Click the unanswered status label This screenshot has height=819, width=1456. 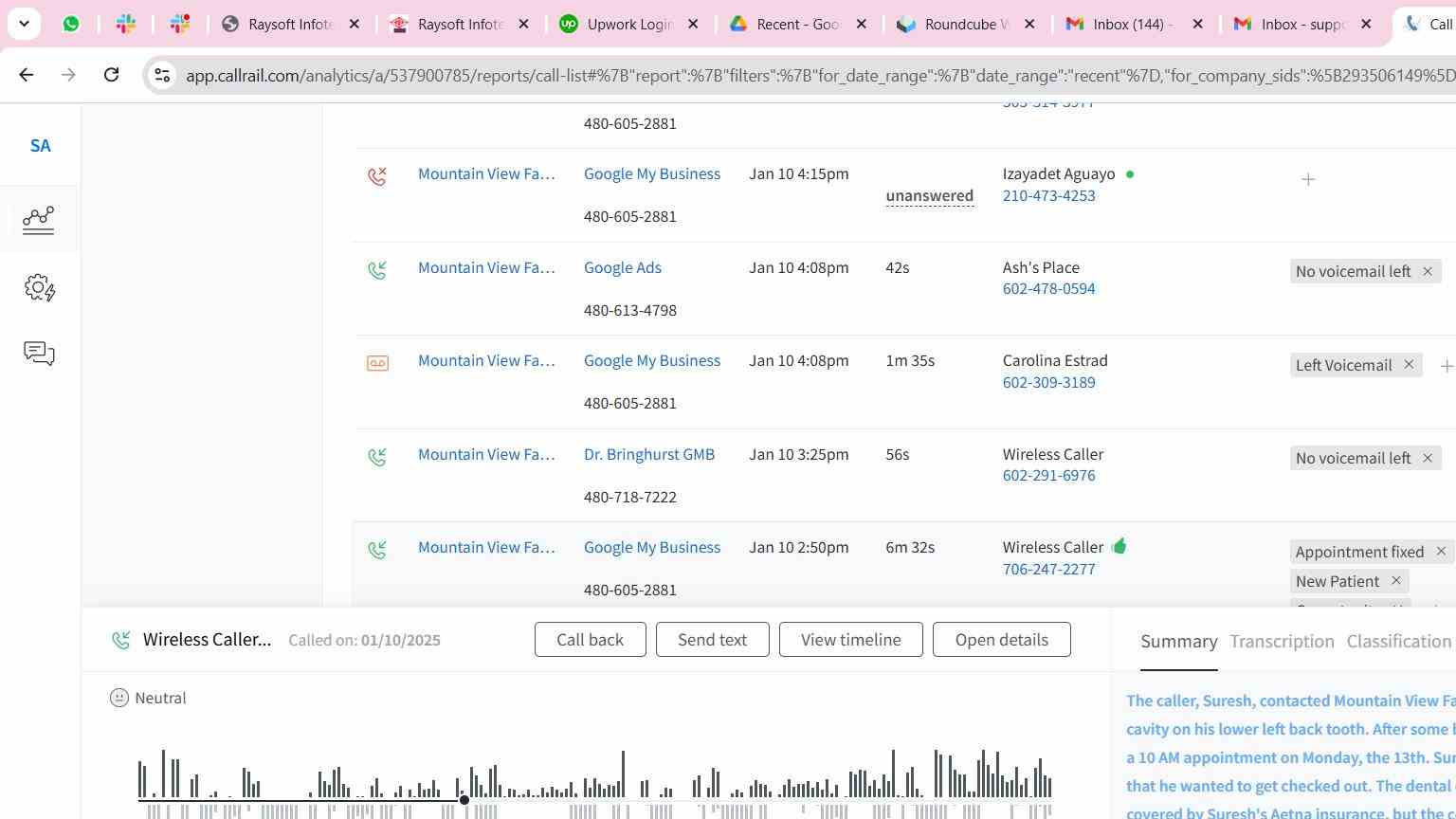coord(930,195)
